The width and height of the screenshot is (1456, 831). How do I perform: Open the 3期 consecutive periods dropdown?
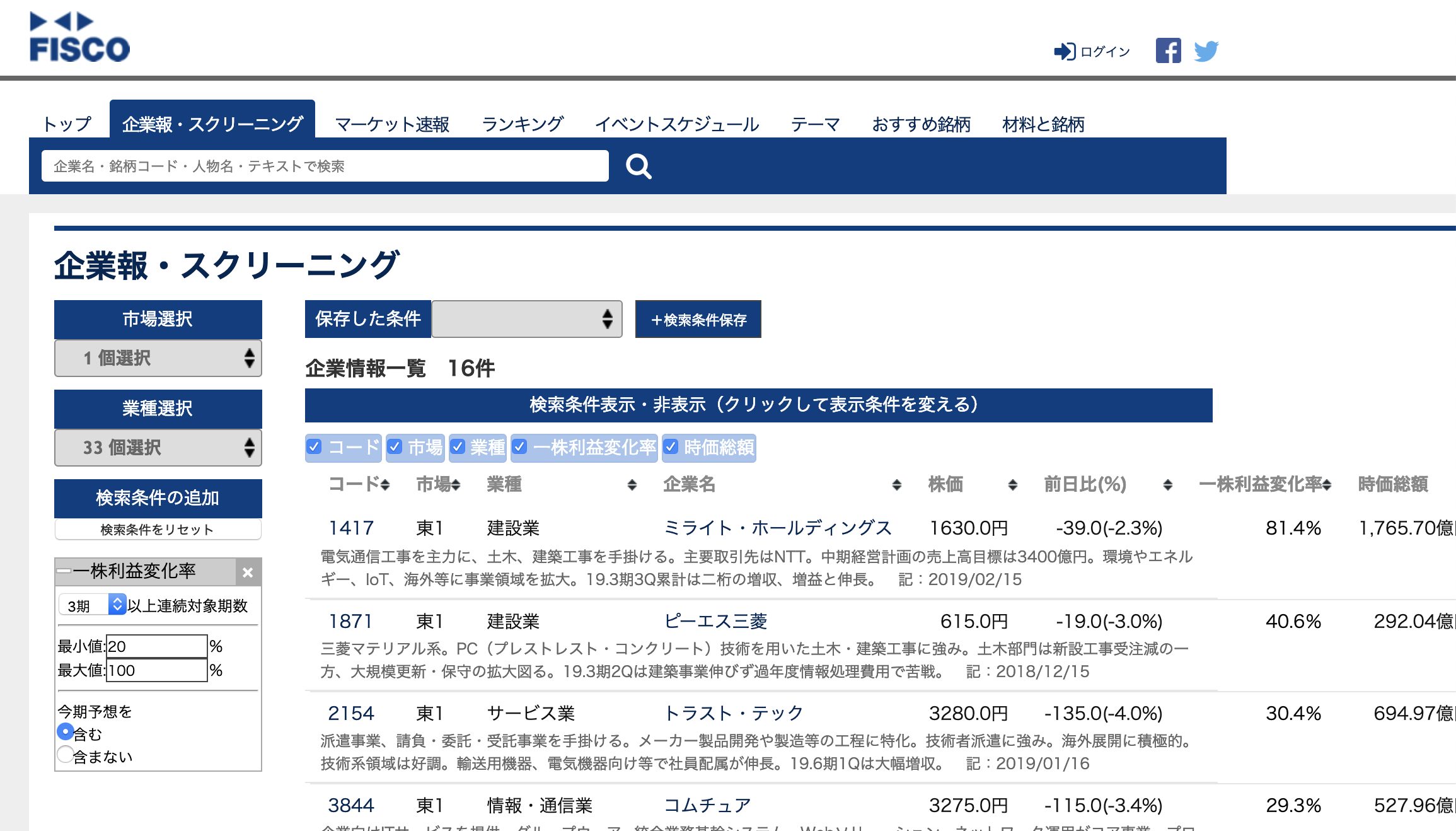93,605
